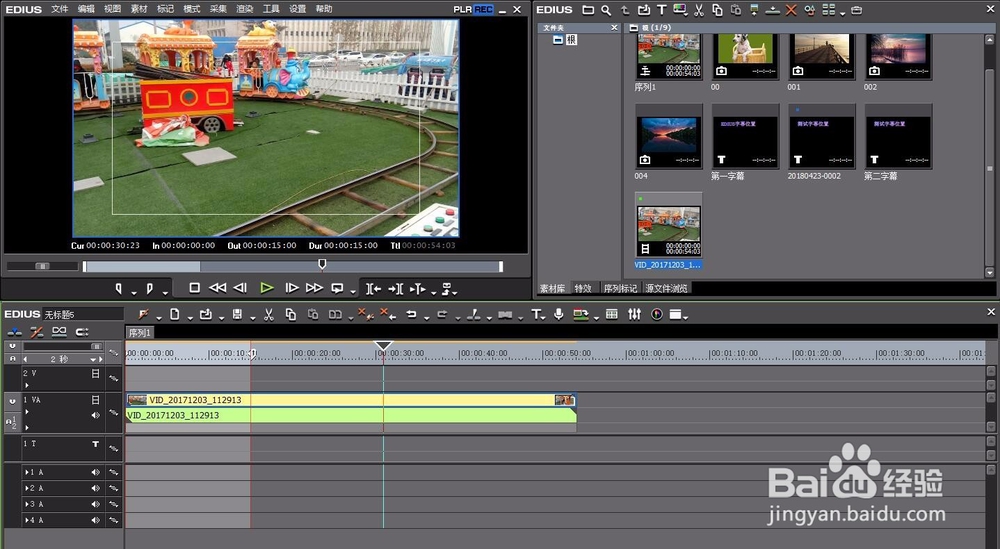Stop playback in the player
This screenshot has height=549, width=1000.
[195, 288]
